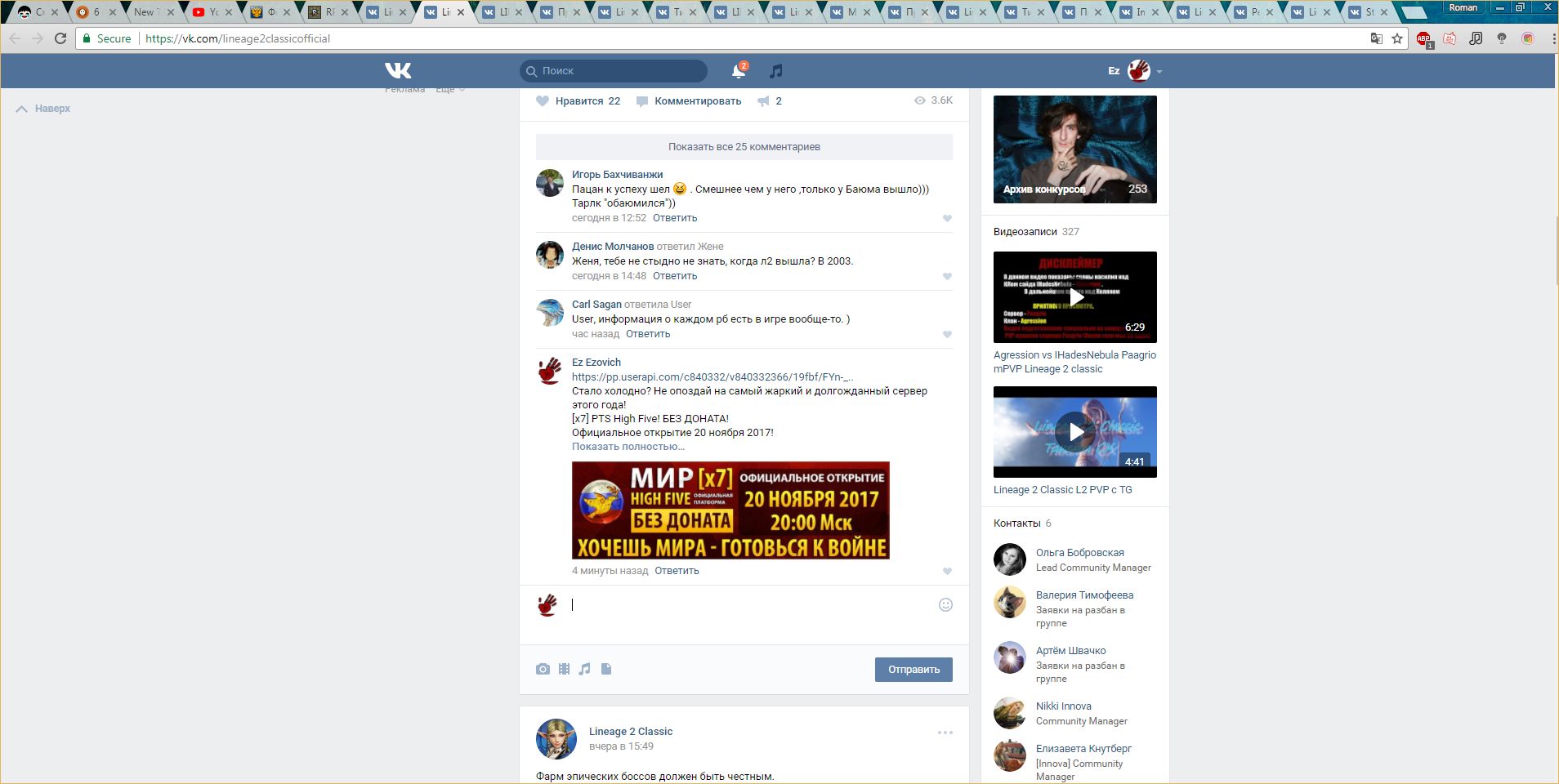Switch to the RI browser tab
The image size is (1559, 784).
[x=328, y=12]
